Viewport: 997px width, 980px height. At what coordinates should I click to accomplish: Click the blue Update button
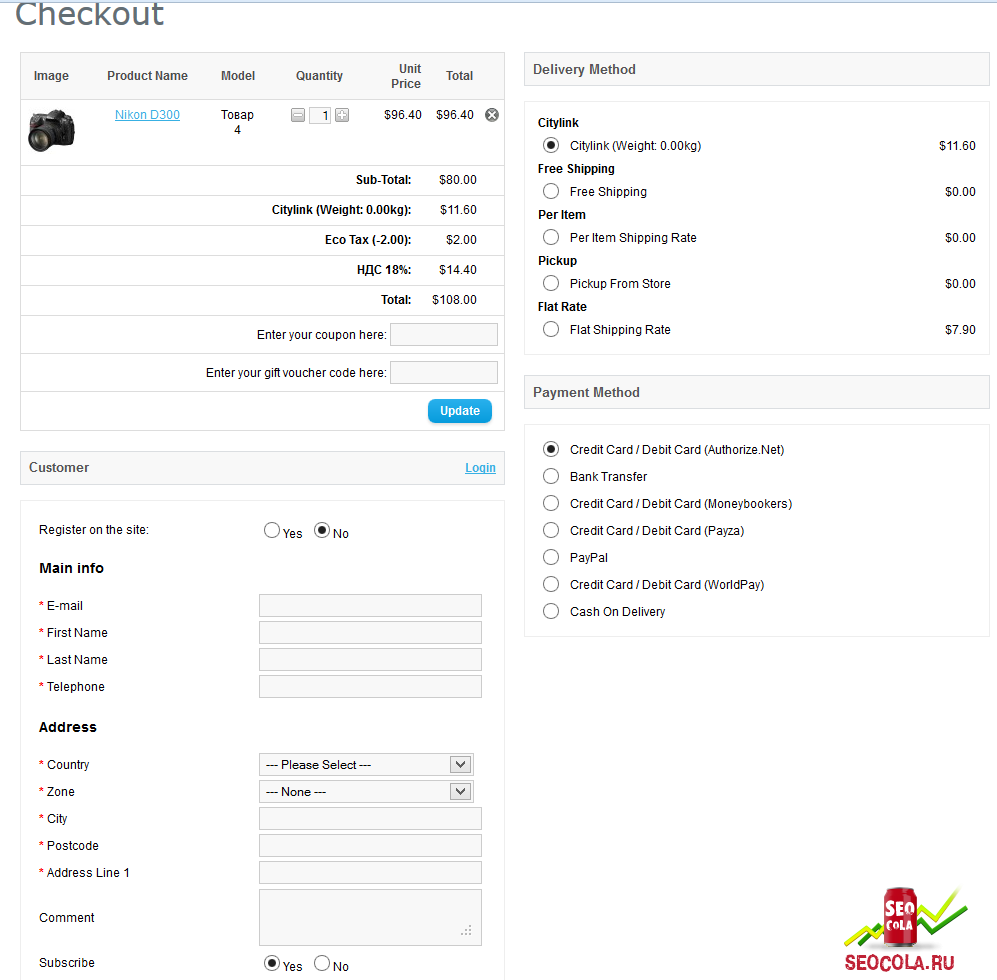click(x=460, y=411)
